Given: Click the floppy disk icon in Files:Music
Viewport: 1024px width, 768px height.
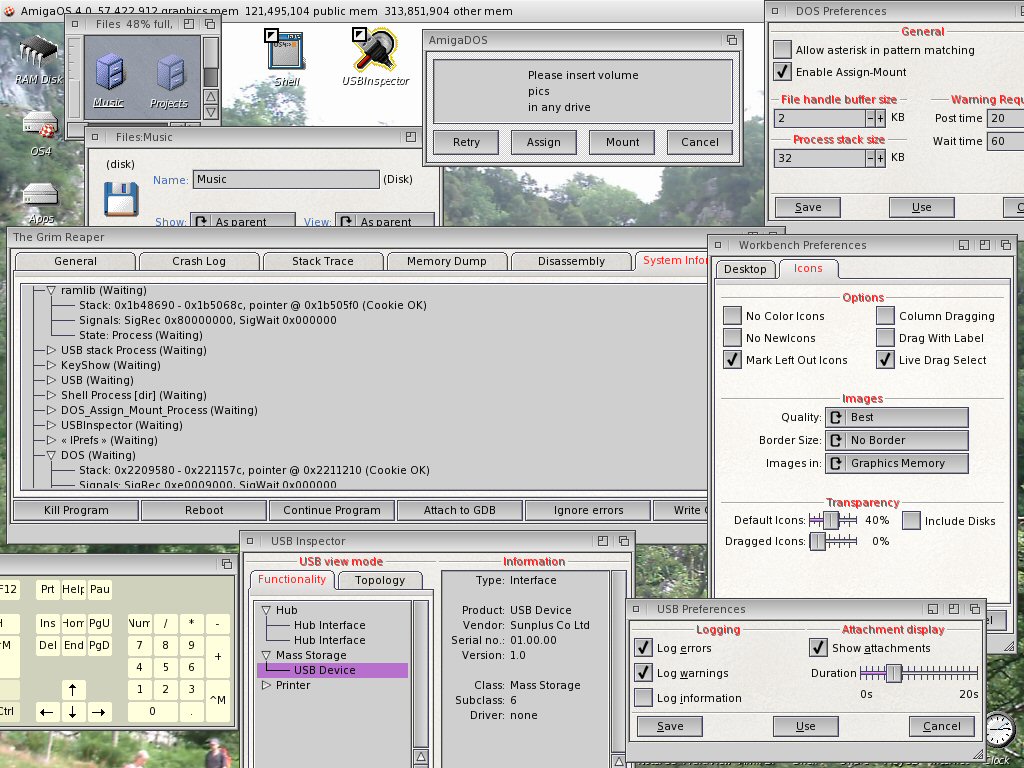Looking at the screenshot, I should [121, 199].
